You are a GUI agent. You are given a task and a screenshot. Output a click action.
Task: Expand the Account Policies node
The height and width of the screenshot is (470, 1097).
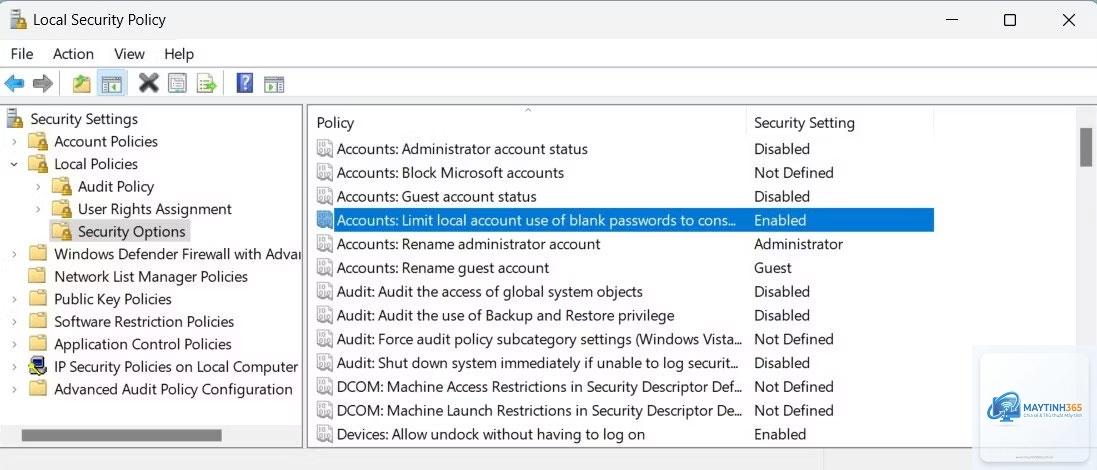tap(14, 141)
